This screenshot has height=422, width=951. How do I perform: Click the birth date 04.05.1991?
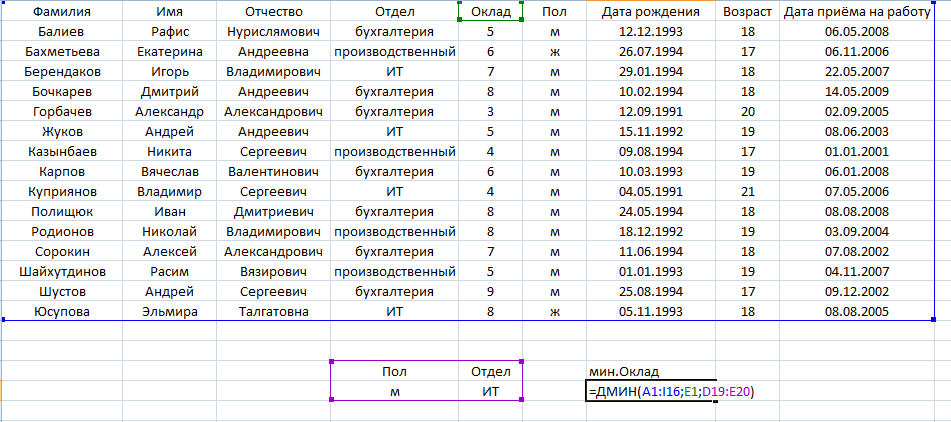point(651,192)
